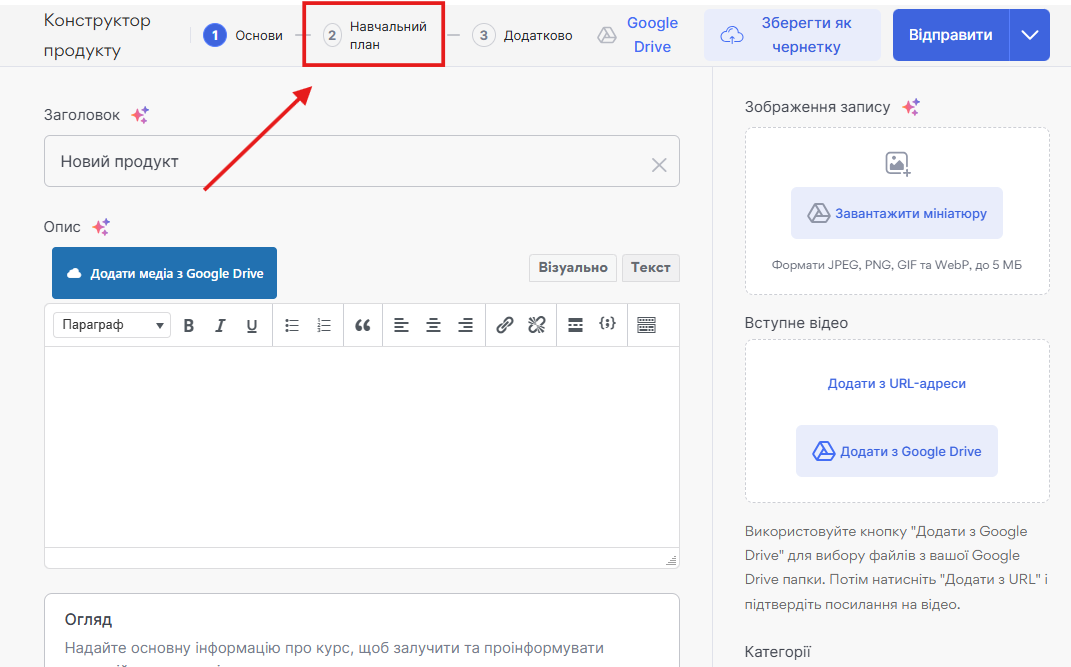Click Зберегти як чернетку button

pos(792,36)
